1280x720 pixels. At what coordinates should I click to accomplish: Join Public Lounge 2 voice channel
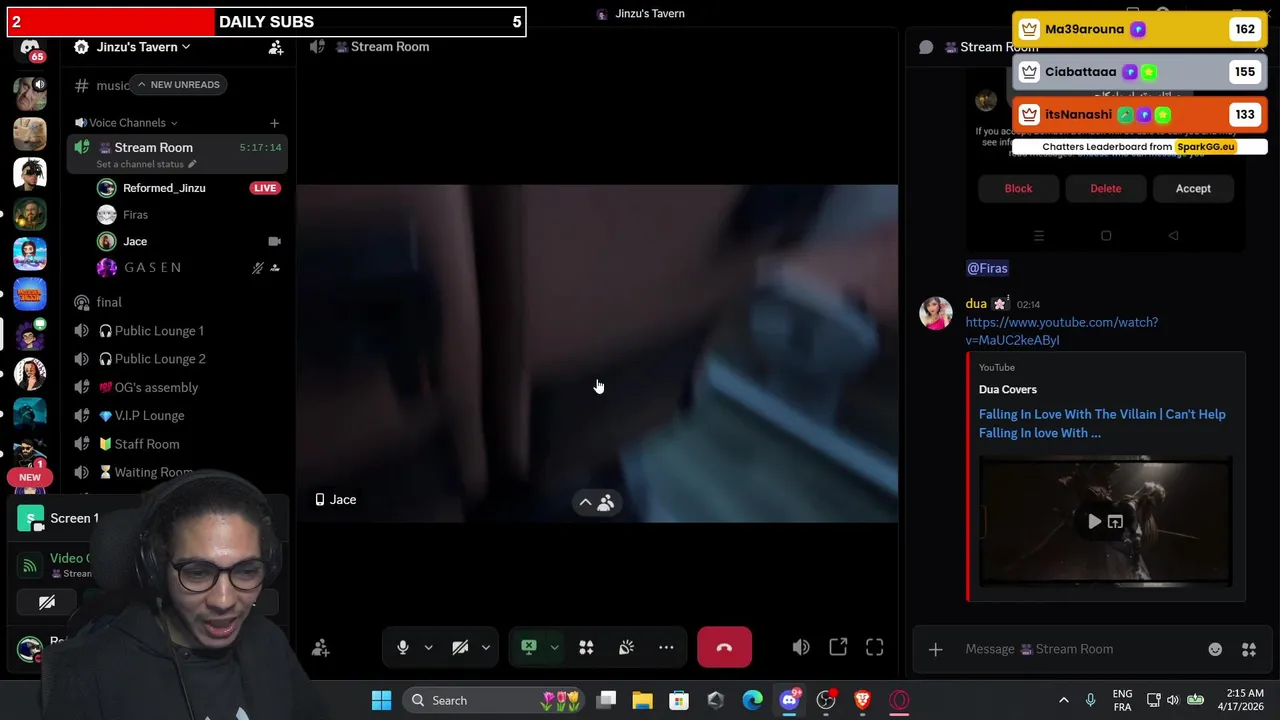(x=160, y=359)
